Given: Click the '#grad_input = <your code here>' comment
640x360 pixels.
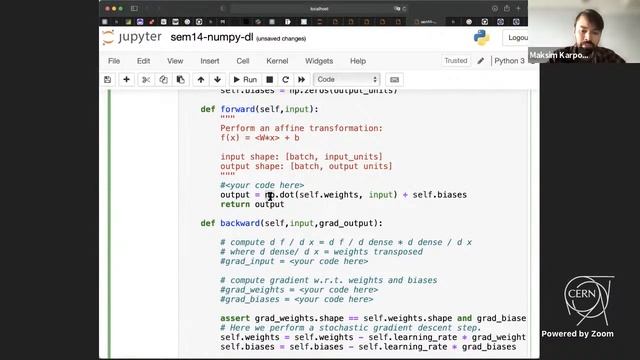Looking at the screenshot, I should 294,261.
